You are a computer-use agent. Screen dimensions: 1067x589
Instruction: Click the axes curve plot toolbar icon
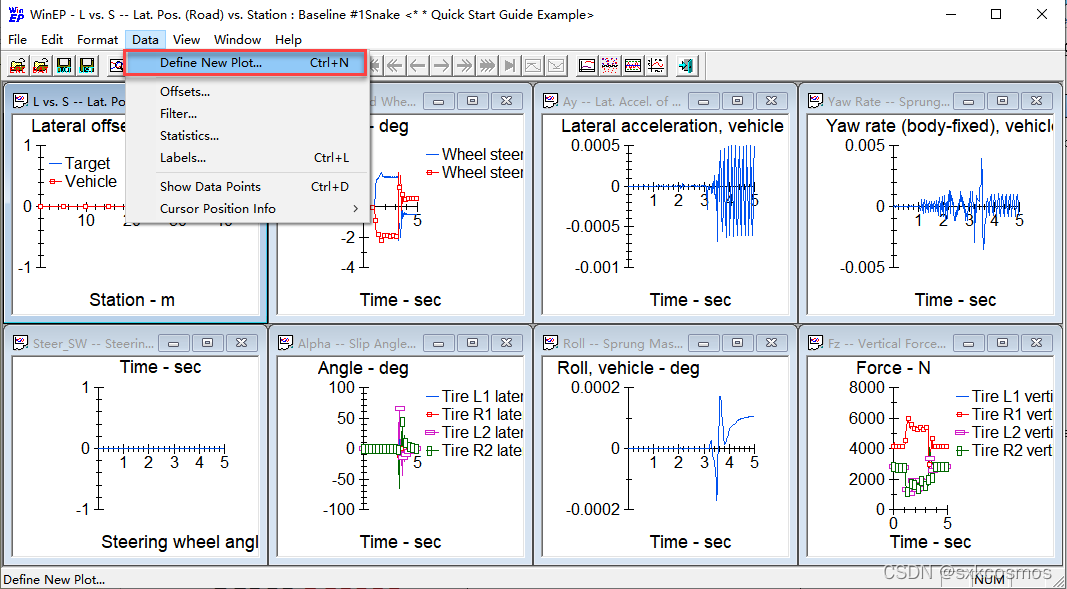click(656, 66)
